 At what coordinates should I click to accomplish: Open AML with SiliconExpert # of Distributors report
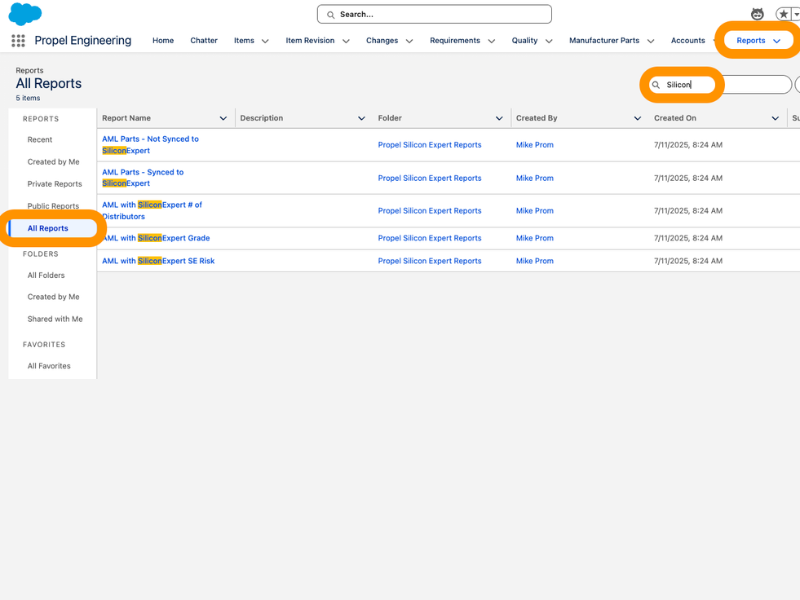coord(152,210)
